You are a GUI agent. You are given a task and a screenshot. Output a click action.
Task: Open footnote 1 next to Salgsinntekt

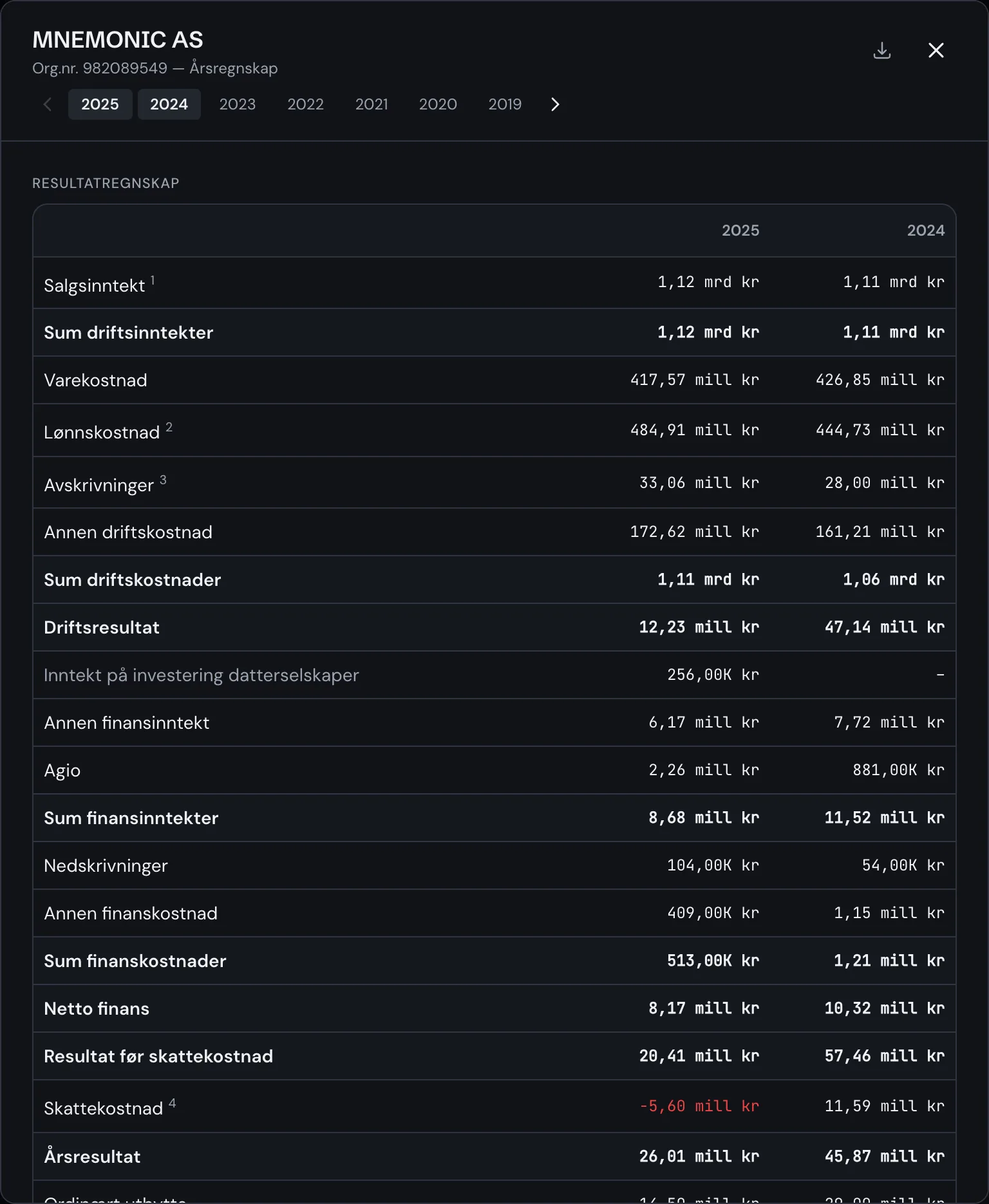click(x=153, y=279)
